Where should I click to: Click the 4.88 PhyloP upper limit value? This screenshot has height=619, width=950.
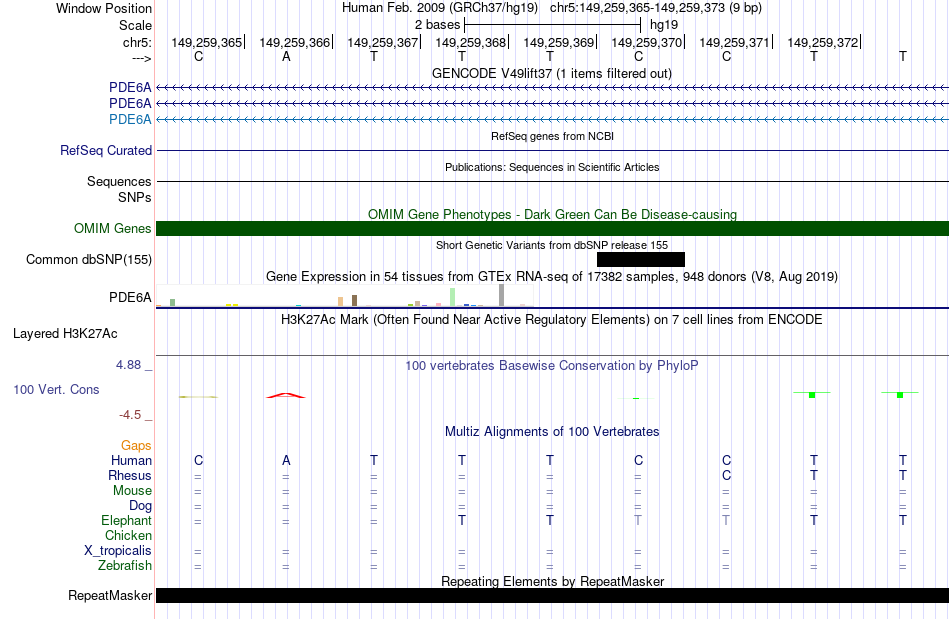128,365
